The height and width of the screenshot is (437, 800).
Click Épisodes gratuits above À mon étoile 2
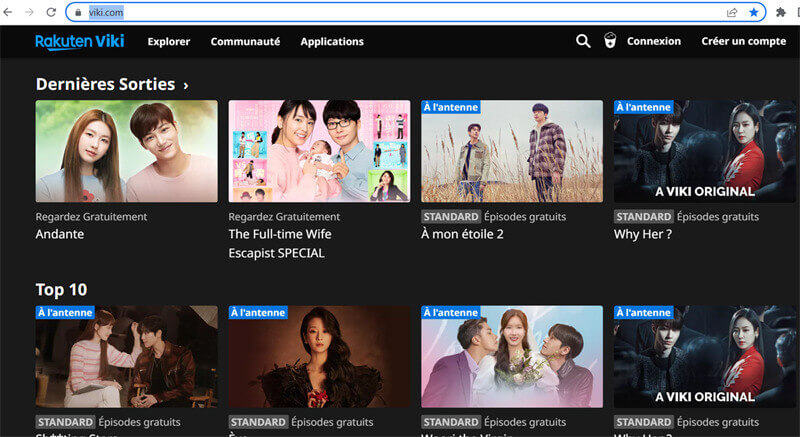tap(525, 217)
